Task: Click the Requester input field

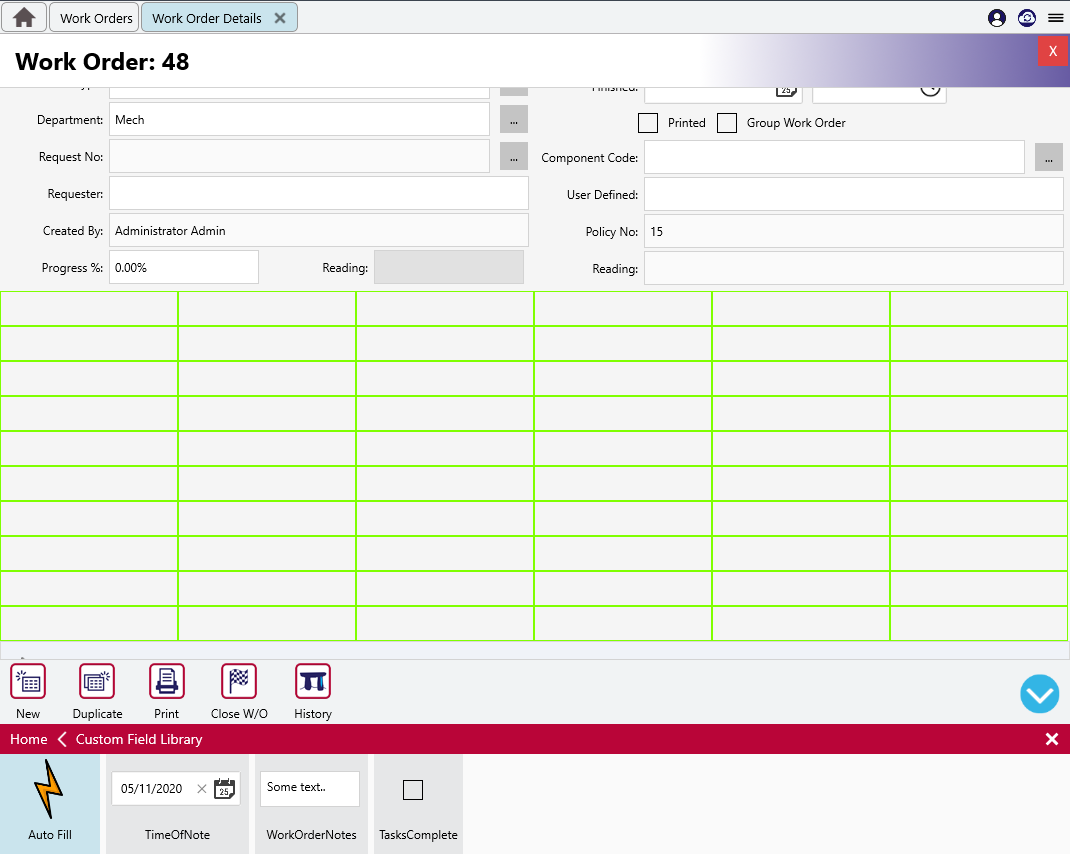Action: [x=318, y=194]
